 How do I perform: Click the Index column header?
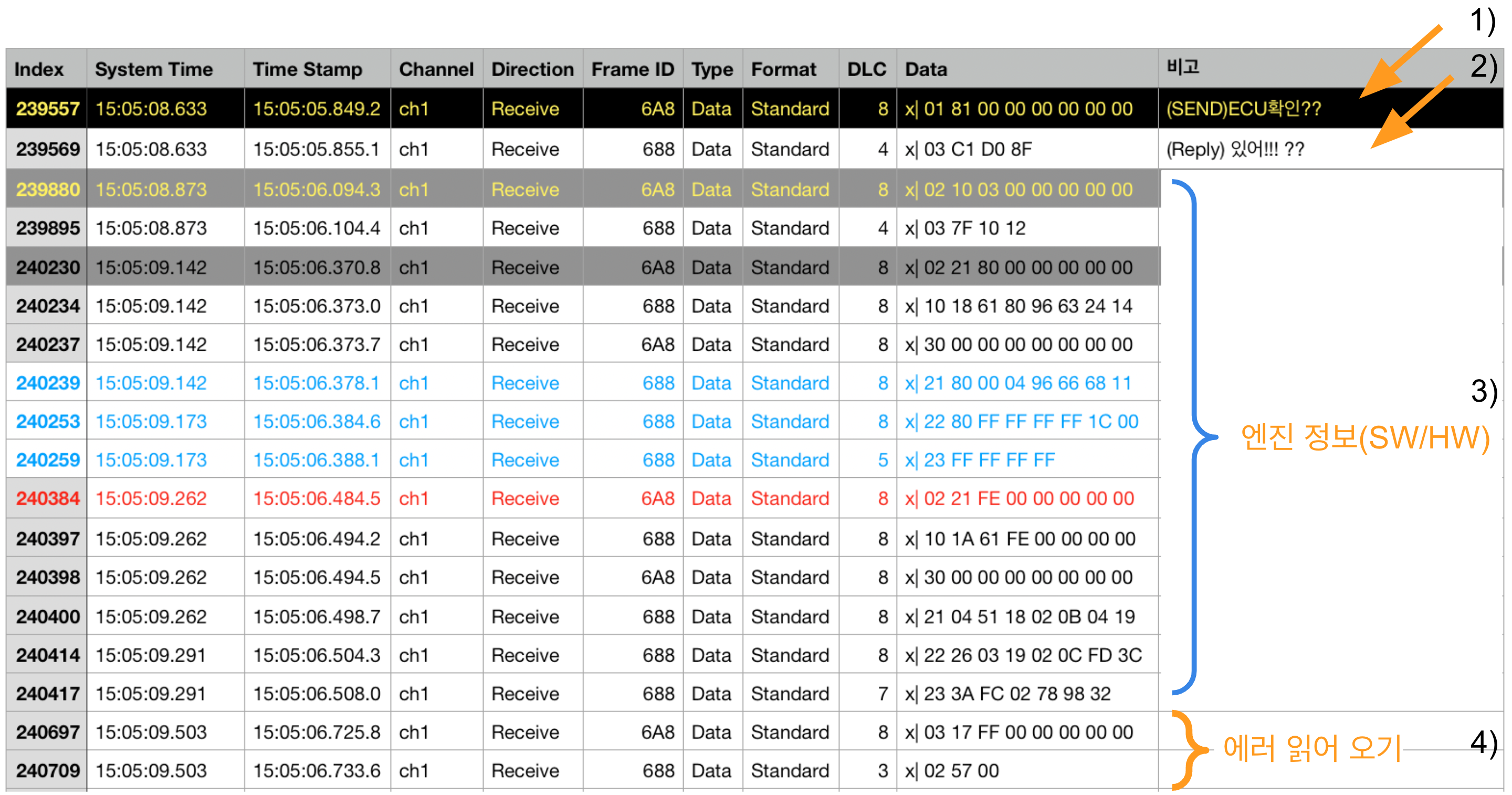tap(39, 69)
